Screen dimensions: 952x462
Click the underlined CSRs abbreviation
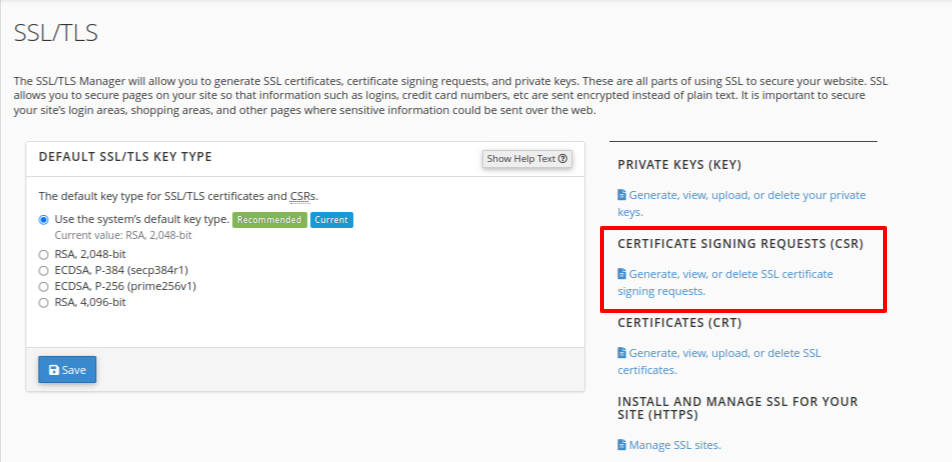pos(303,196)
